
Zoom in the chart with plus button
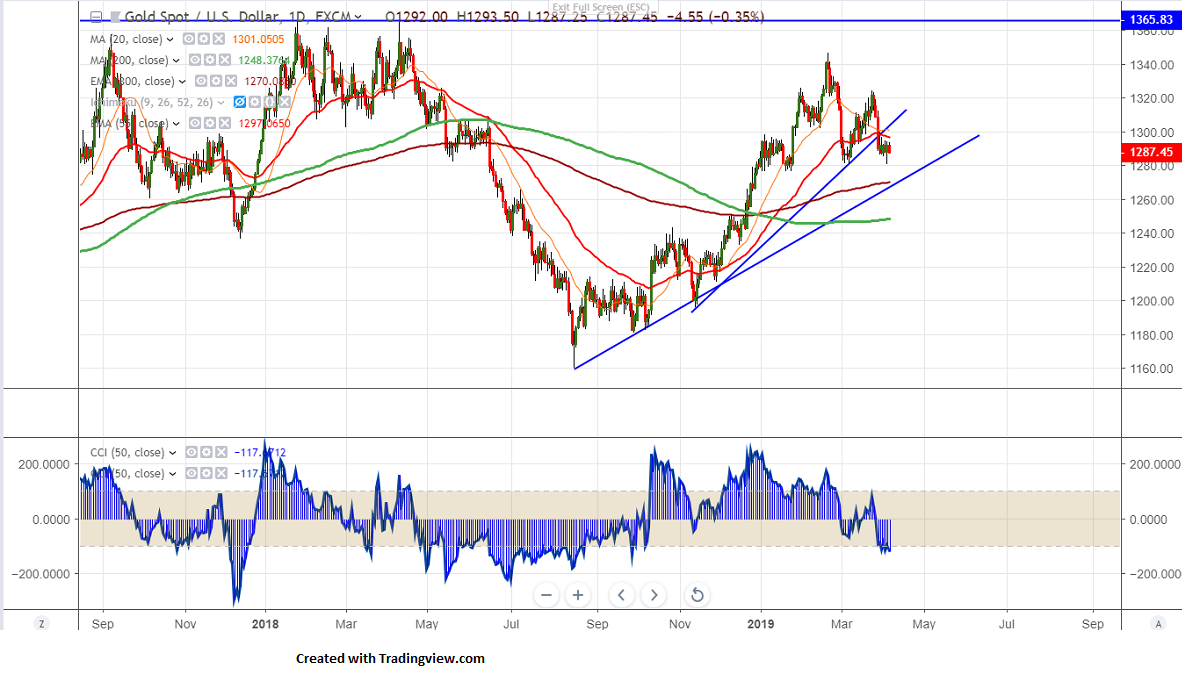[578, 595]
